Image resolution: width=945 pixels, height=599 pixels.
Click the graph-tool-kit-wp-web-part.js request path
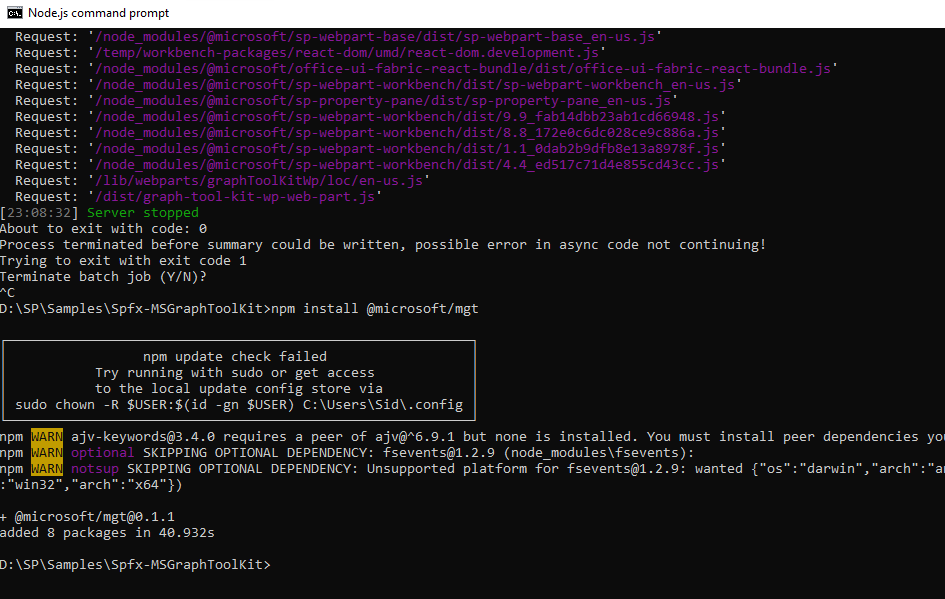pos(236,196)
